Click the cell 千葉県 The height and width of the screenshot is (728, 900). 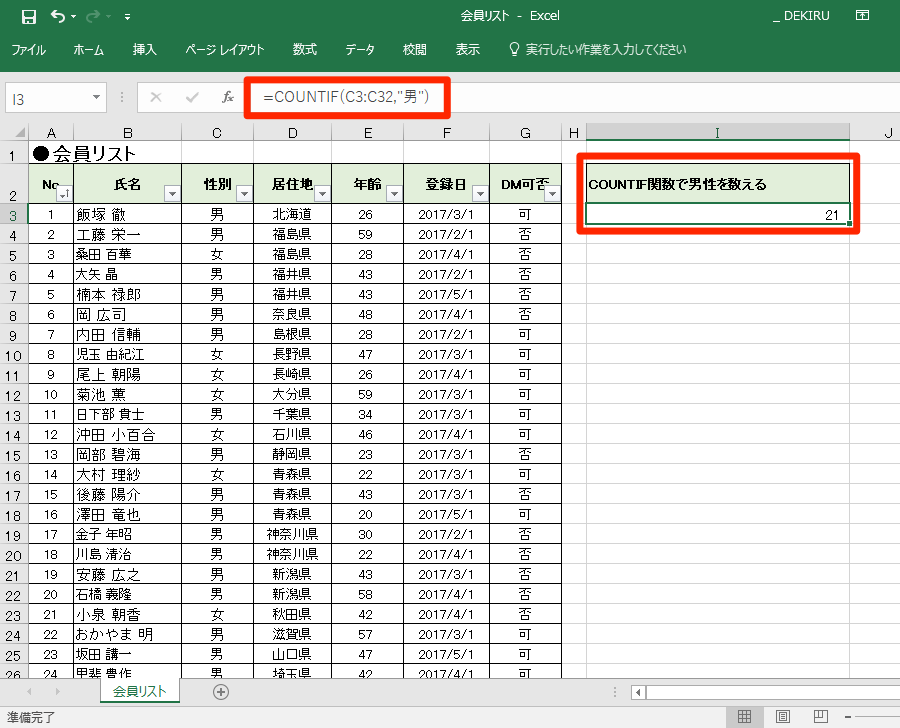(292, 414)
